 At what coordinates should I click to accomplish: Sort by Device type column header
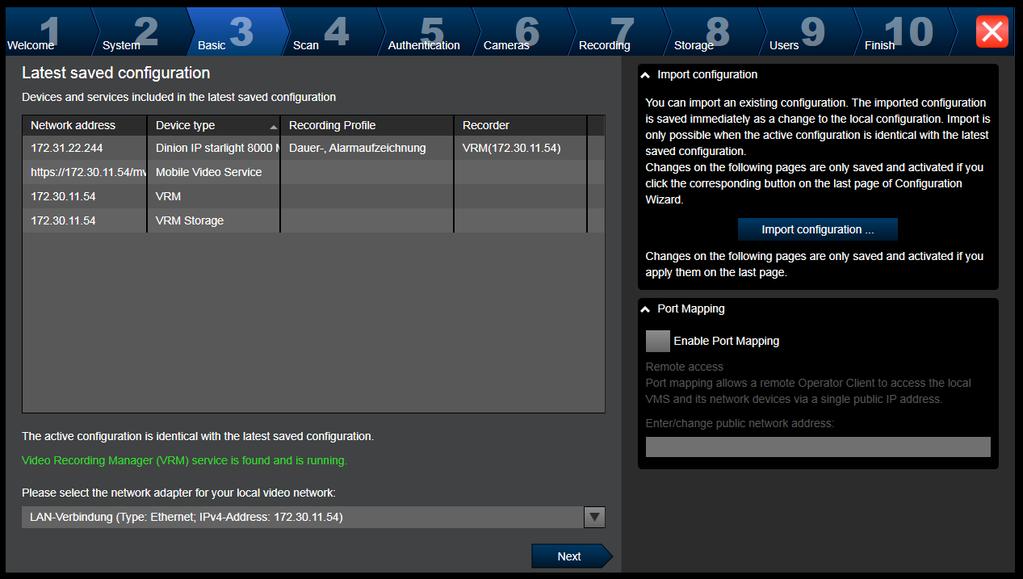point(214,125)
